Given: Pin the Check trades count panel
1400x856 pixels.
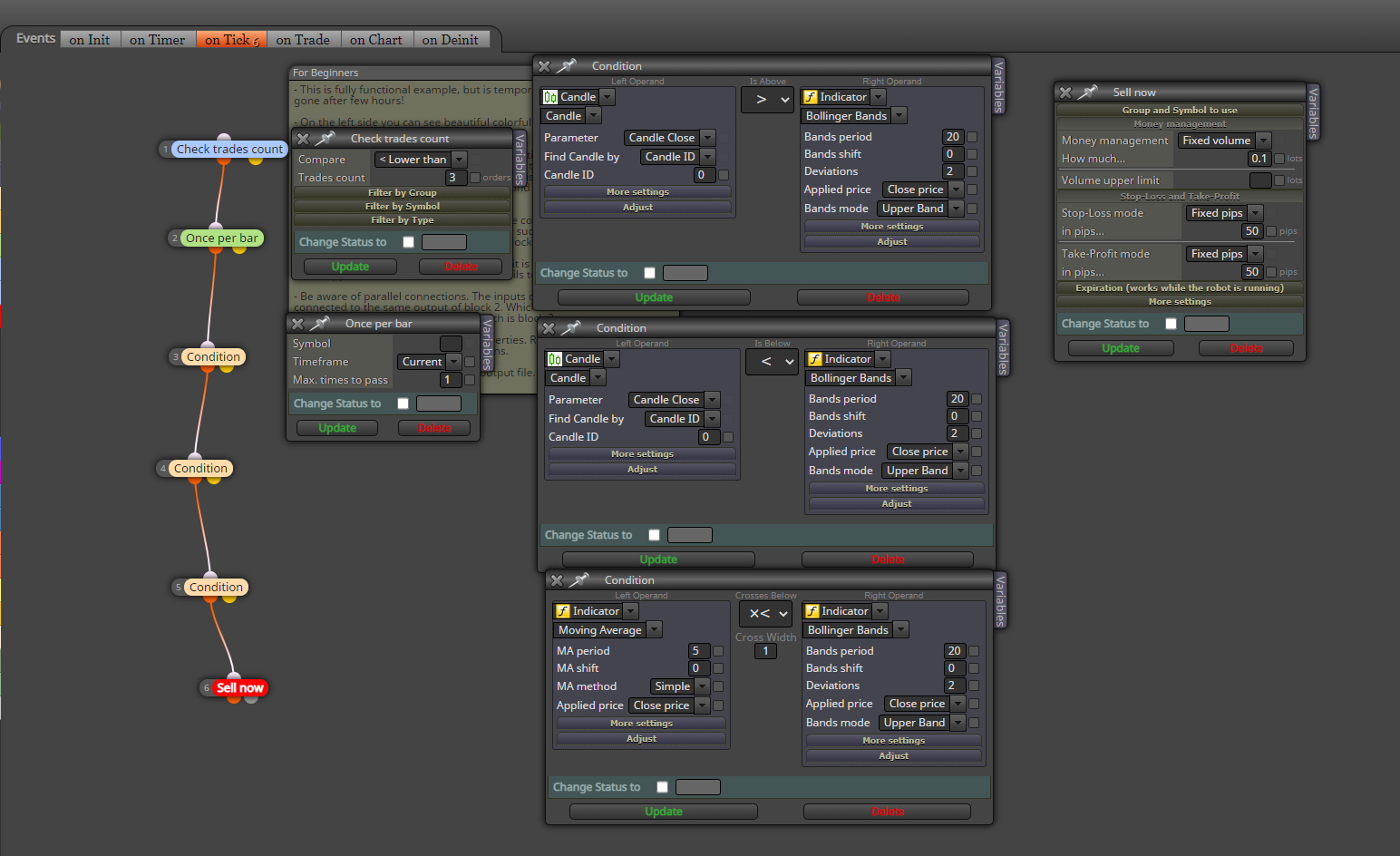Looking at the screenshot, I should 325,139.
